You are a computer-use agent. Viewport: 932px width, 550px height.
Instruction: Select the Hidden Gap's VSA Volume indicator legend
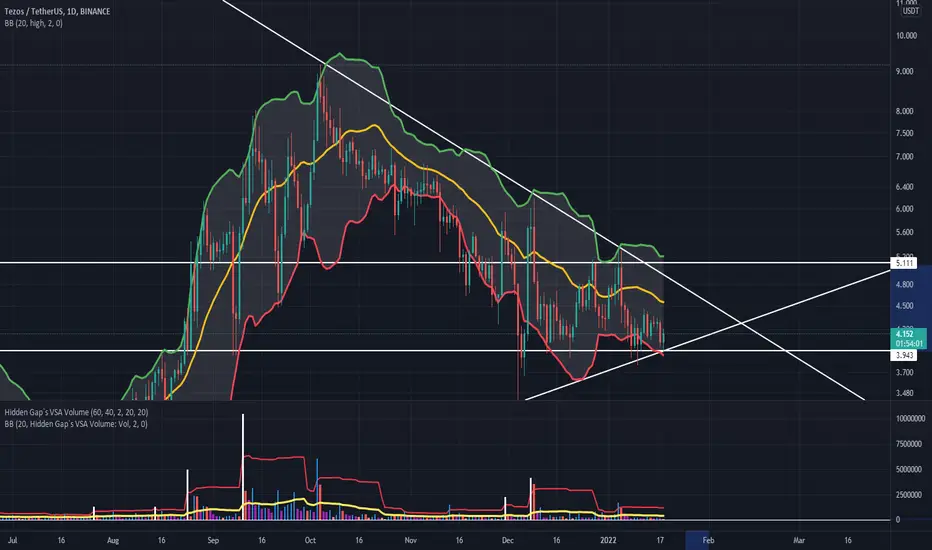coord(77,412)
